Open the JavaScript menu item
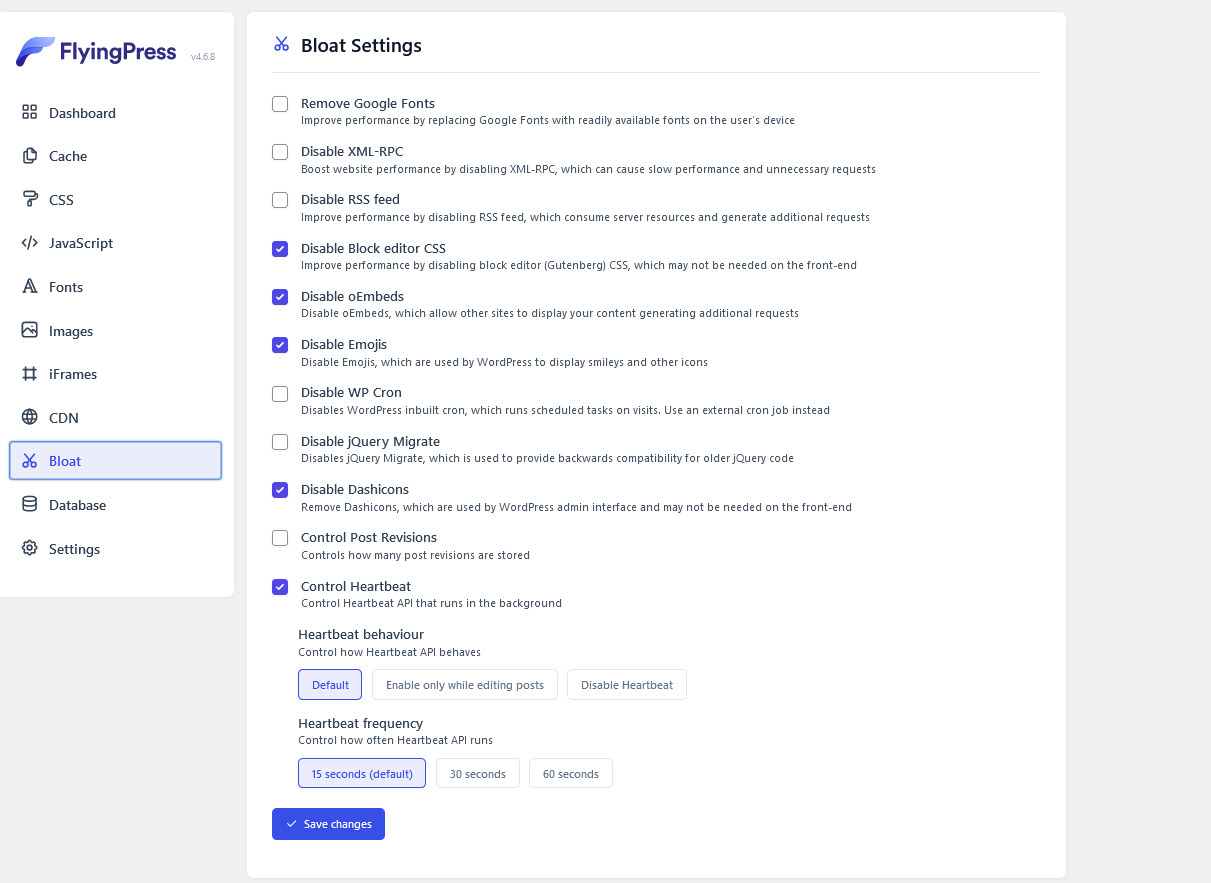 coord(116,243)
